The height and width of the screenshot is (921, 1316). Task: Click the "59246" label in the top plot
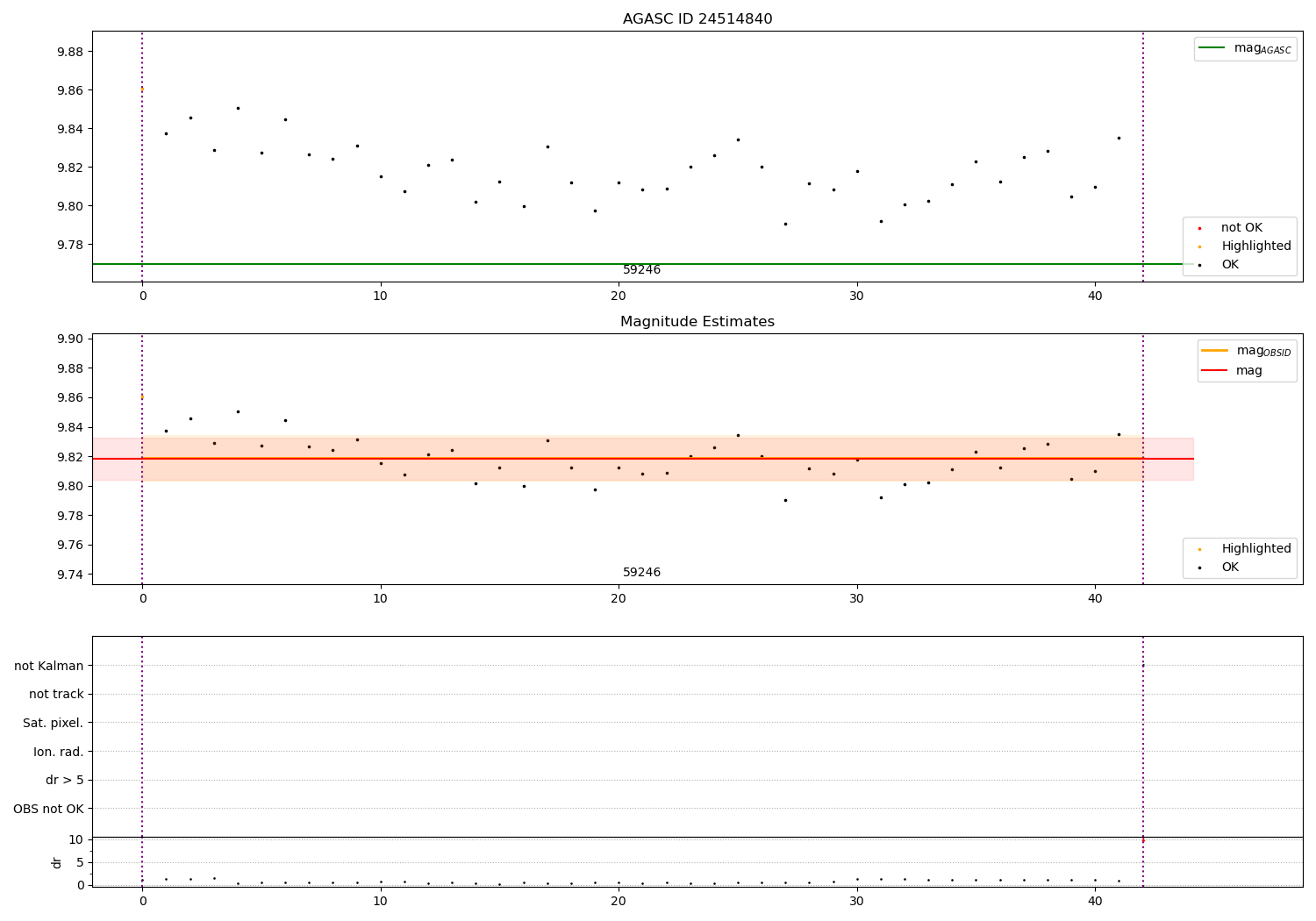pos(642,270)
